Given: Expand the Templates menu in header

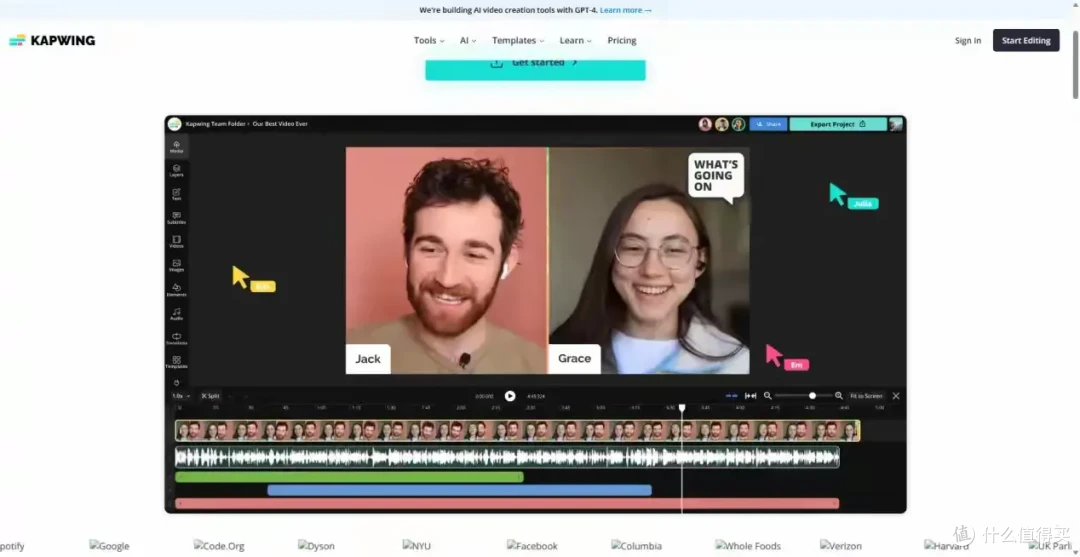Looking at the screenshot, I should point(518,41).
